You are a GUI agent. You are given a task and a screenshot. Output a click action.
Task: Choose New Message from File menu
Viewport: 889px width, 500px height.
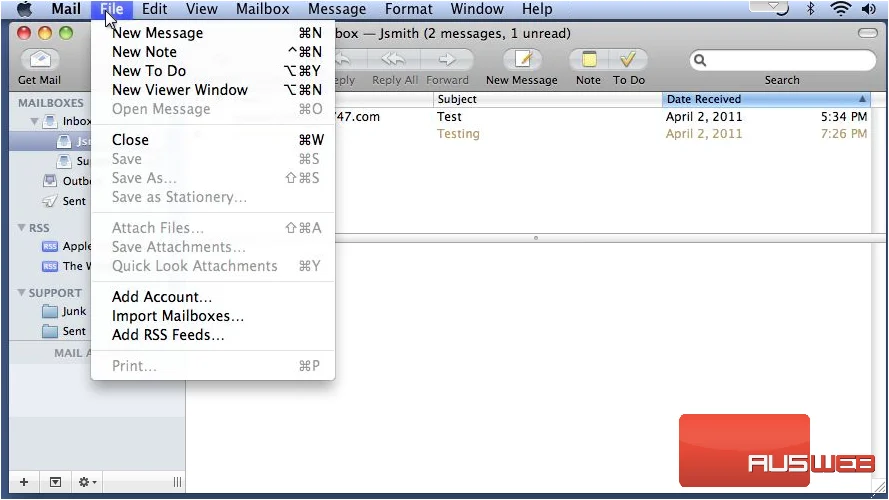[213, 33]
